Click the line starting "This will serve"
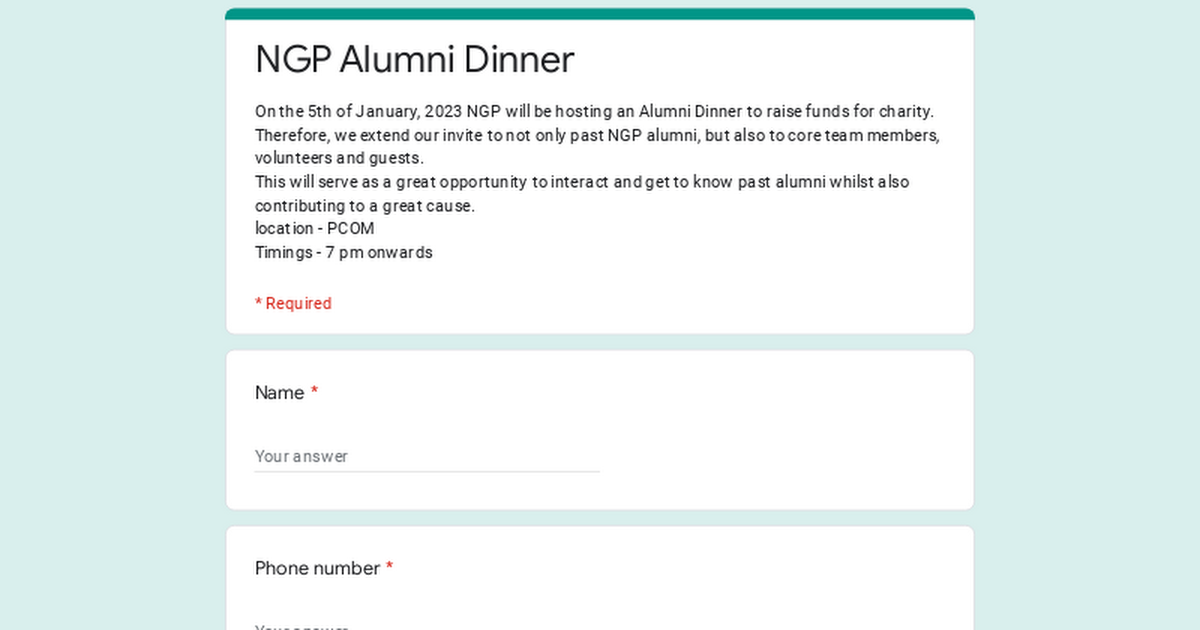The image size is (1200, 630). tap(581, 182)
